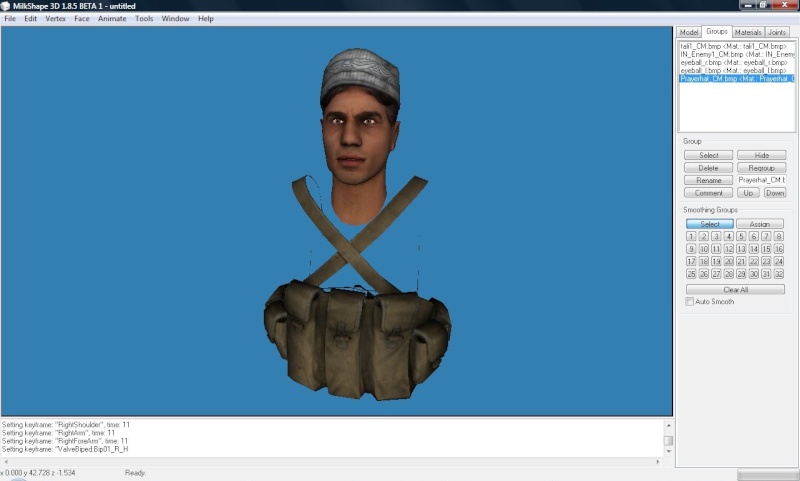The image size is (800, 481).
Task: Switch to the Groups tab
Action: pos(717,31)
